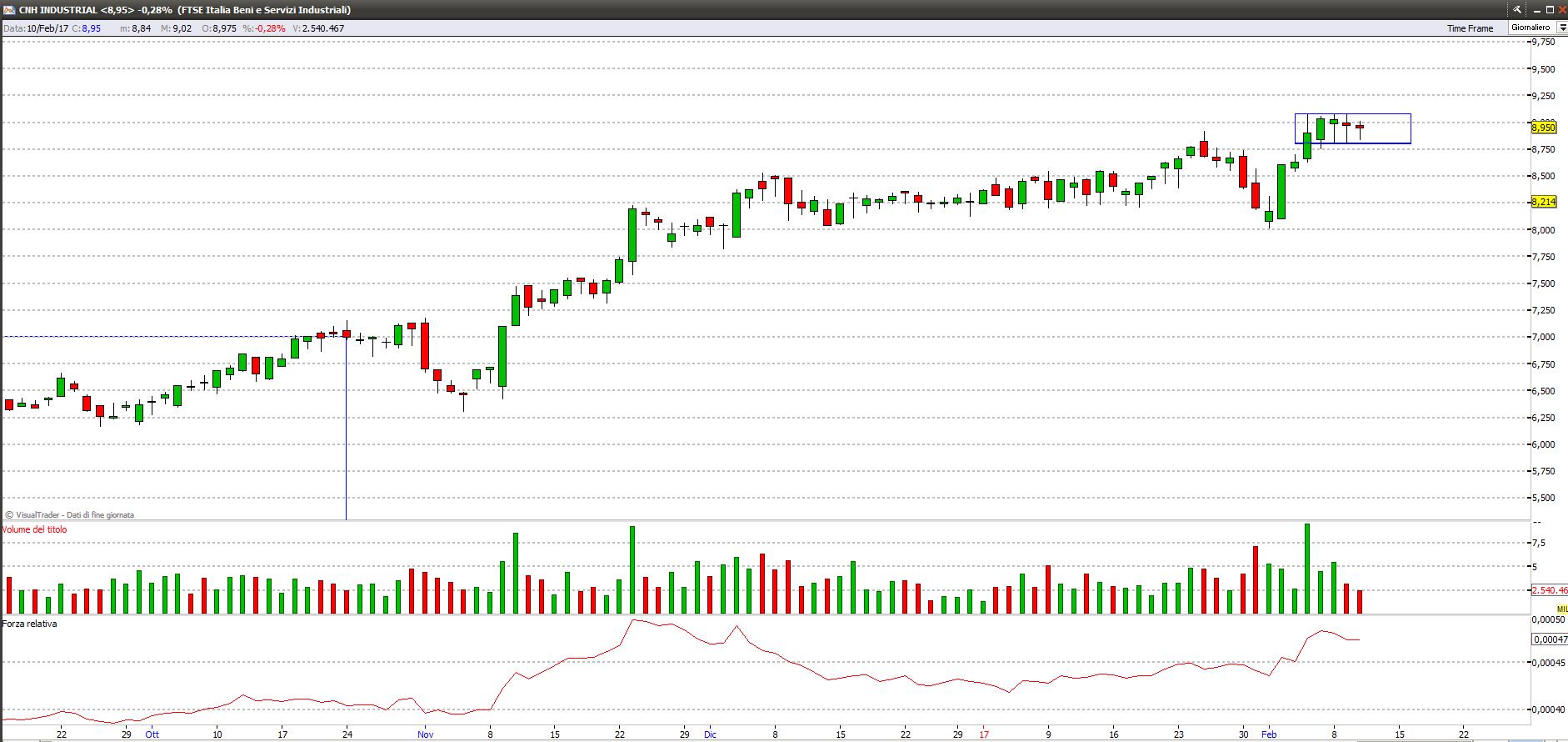Viewport: 1568px width, 742px height.
Task: Click the yellow 'MIL' unit tag on volume axis
Action: (x=1561, y=609)
